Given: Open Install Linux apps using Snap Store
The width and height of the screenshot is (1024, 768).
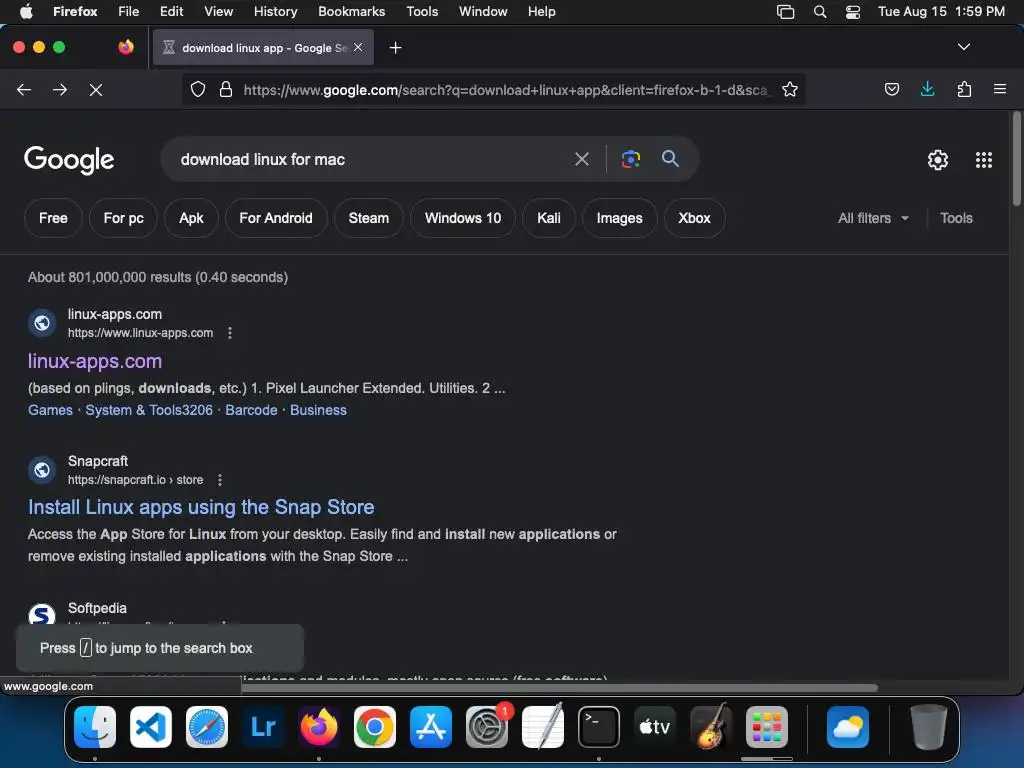Looking at the screenshot, I should pyautogui.click(x=201, y=507).
